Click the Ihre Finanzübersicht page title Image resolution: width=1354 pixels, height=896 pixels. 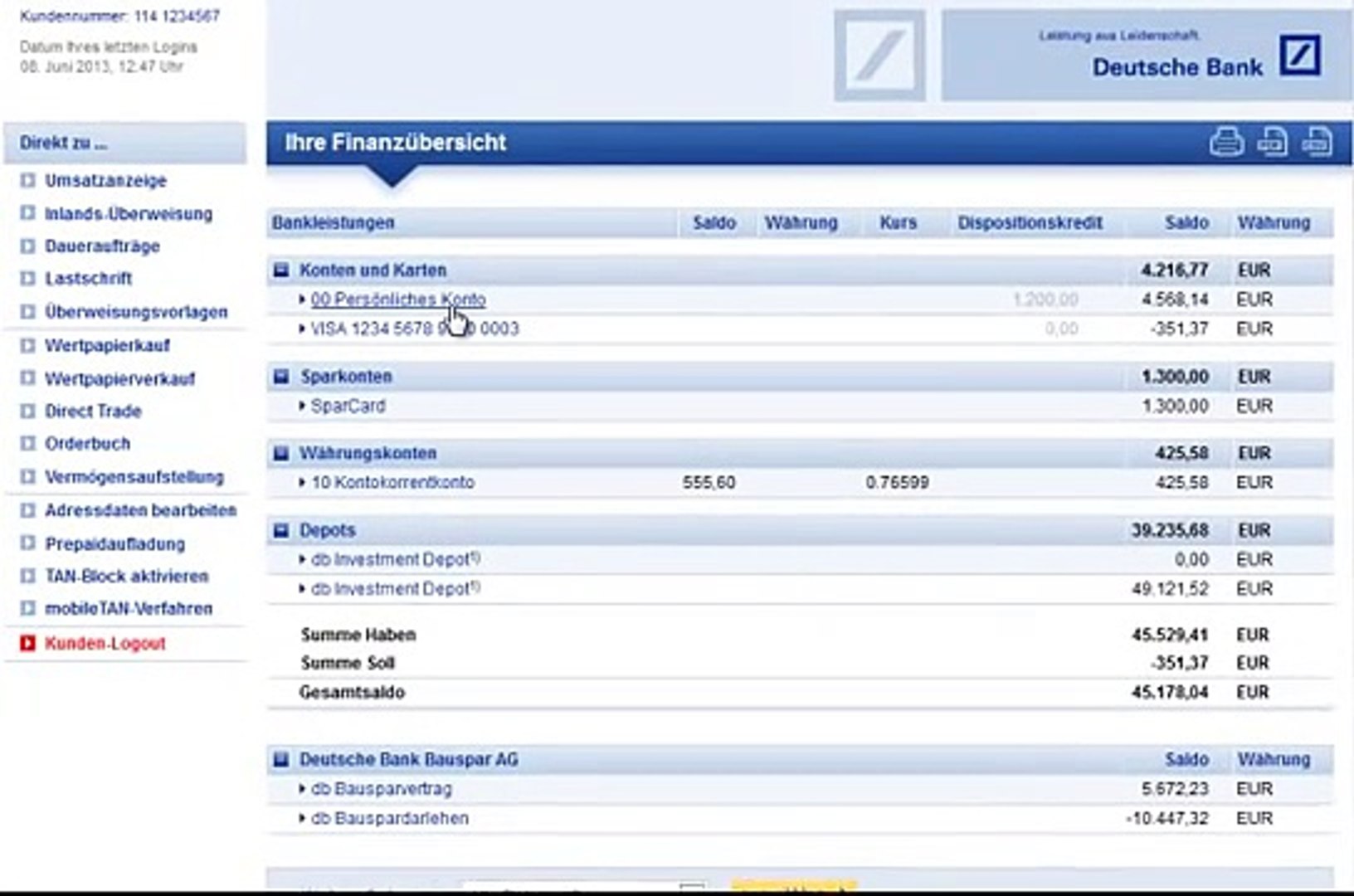pyautogui.click(x=396, y=142)
